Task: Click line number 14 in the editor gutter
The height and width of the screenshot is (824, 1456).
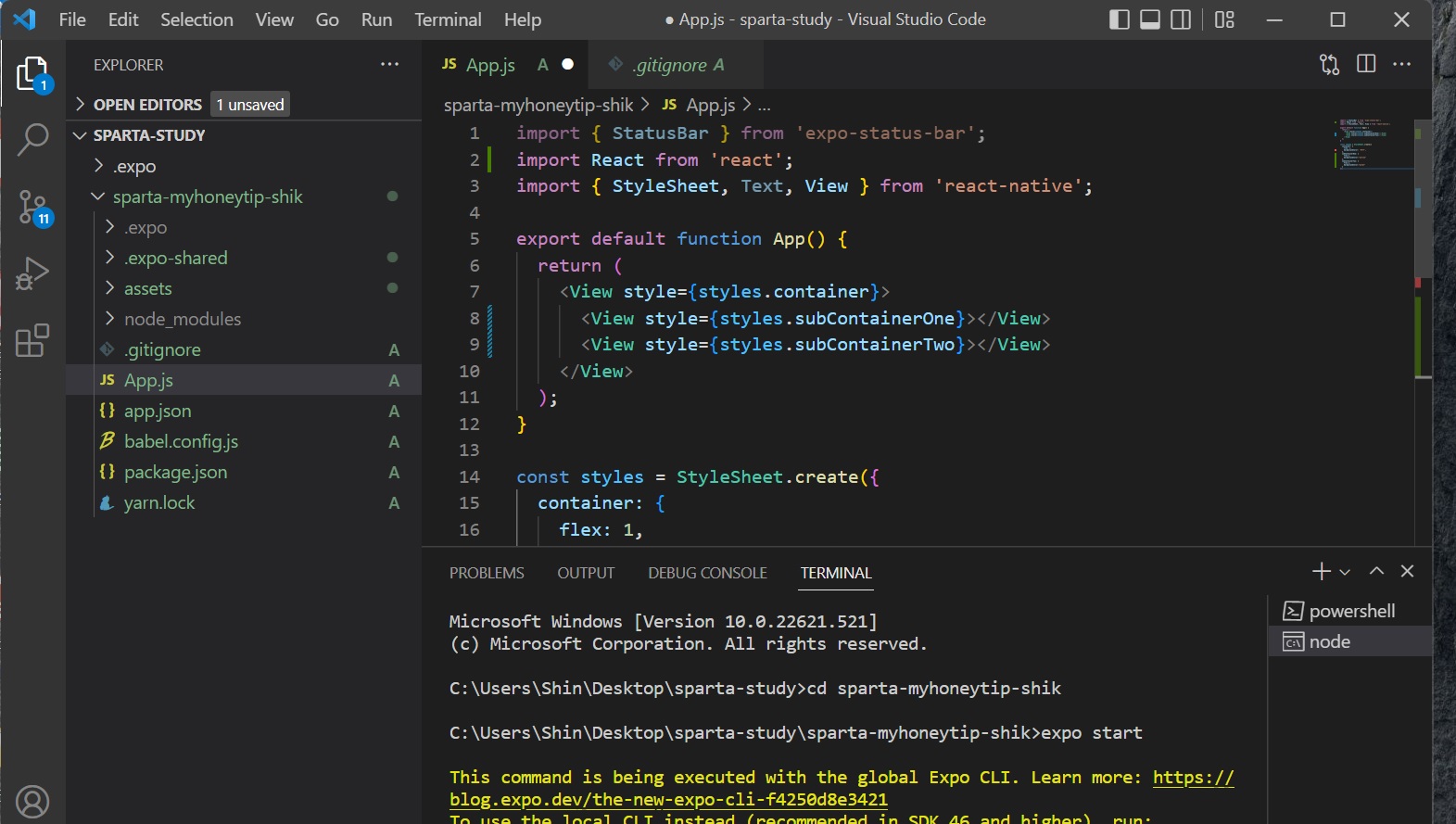Action: pos(470,476)
